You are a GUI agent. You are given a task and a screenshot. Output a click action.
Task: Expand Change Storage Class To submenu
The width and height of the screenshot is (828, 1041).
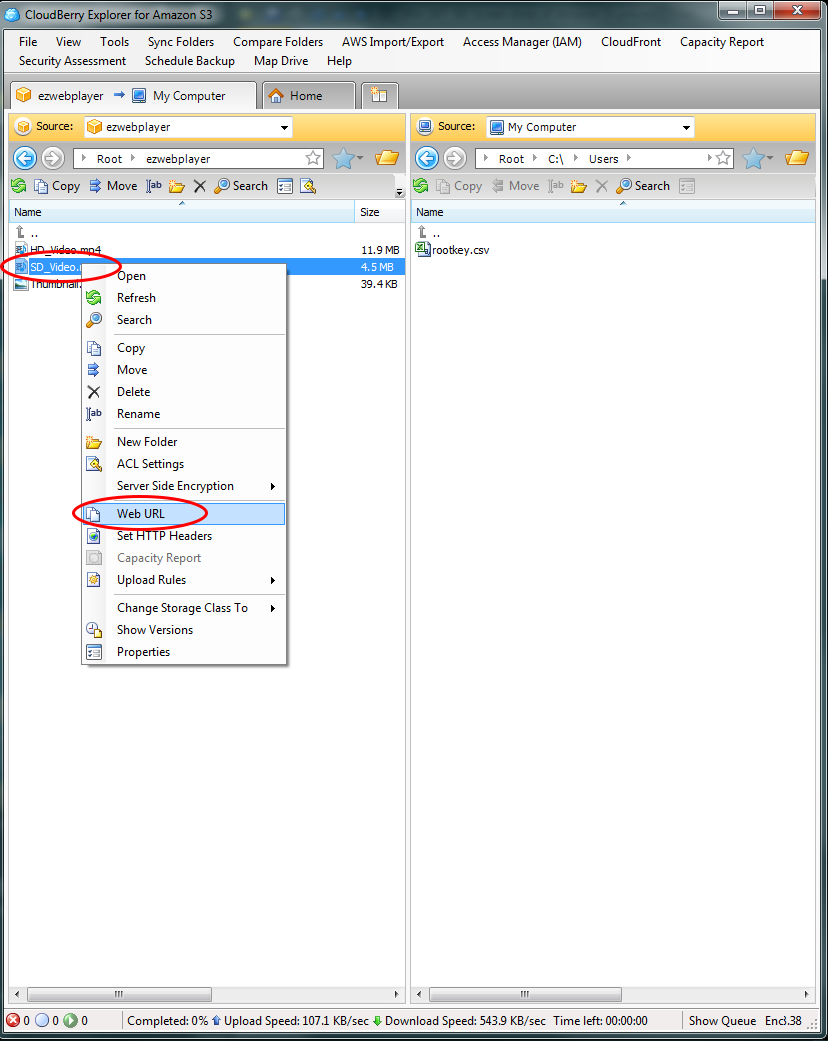184,608
